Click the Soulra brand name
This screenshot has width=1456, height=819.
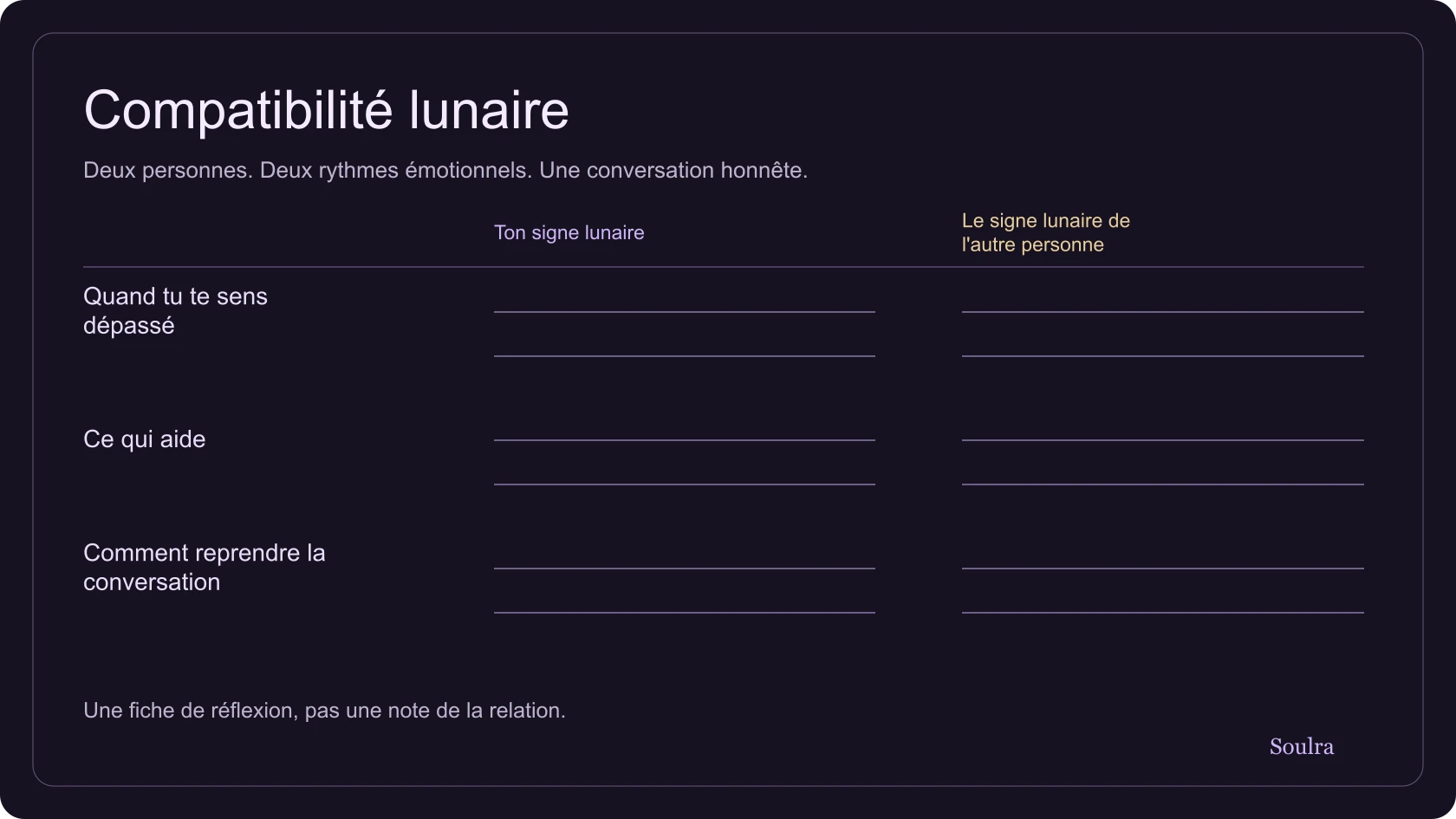(1301, 746)
